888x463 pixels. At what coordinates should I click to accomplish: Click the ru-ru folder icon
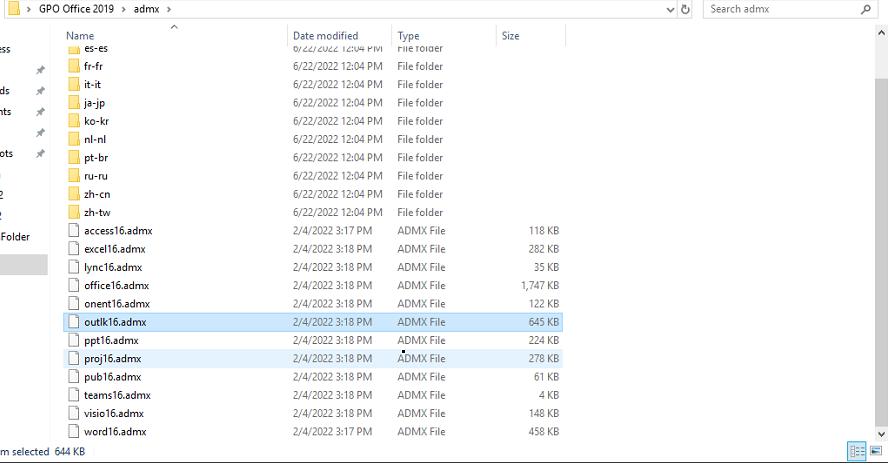tap(74, 175)
